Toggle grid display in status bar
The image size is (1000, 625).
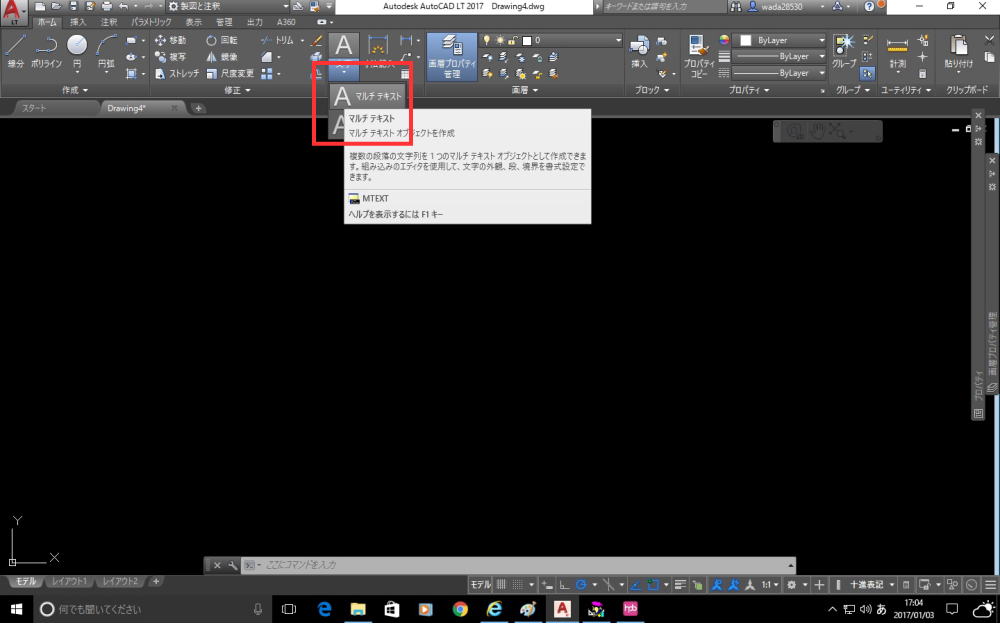click(x=502, y=585)
